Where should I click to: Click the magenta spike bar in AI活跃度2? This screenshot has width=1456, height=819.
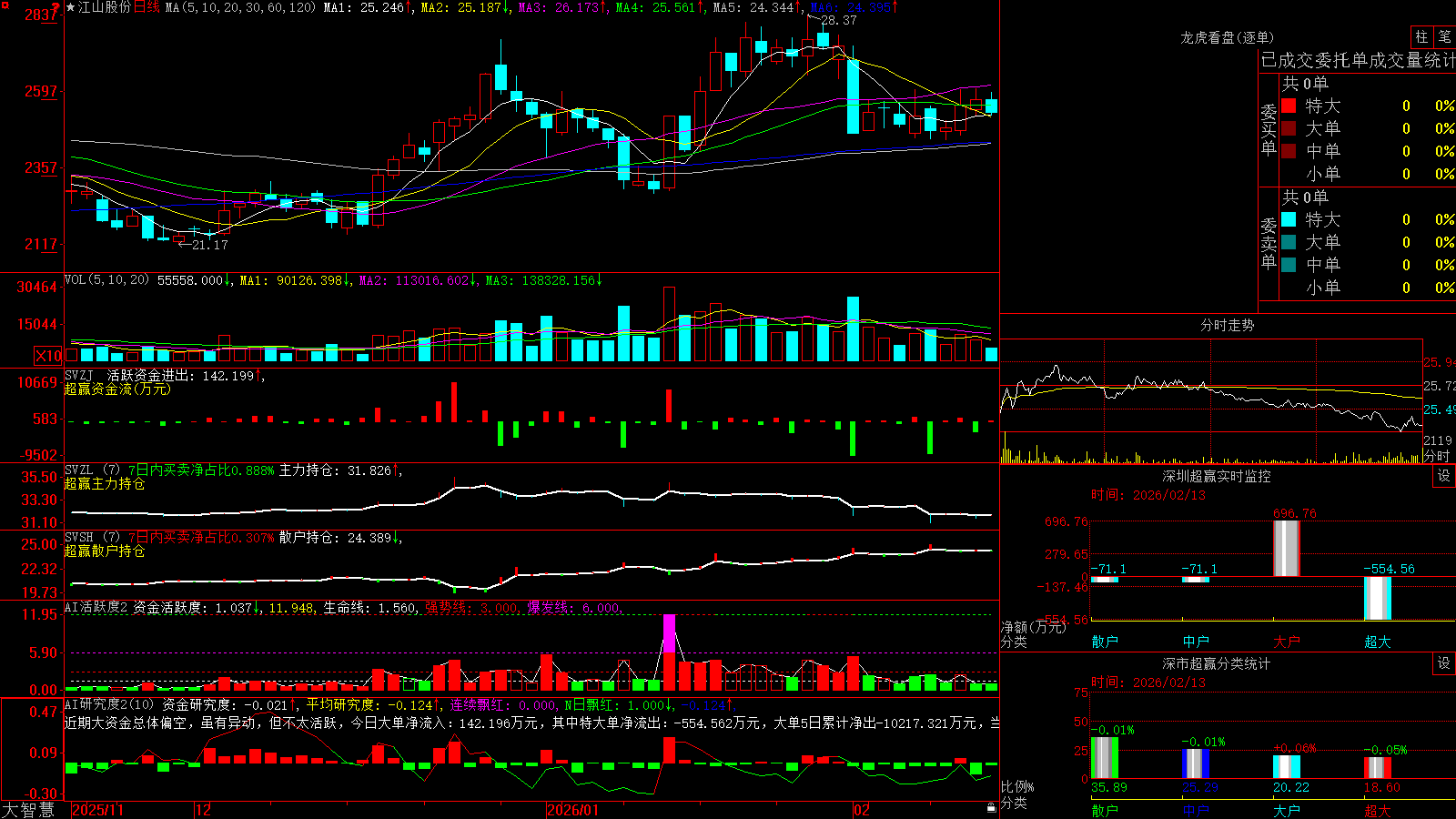(x=670, y=634)
